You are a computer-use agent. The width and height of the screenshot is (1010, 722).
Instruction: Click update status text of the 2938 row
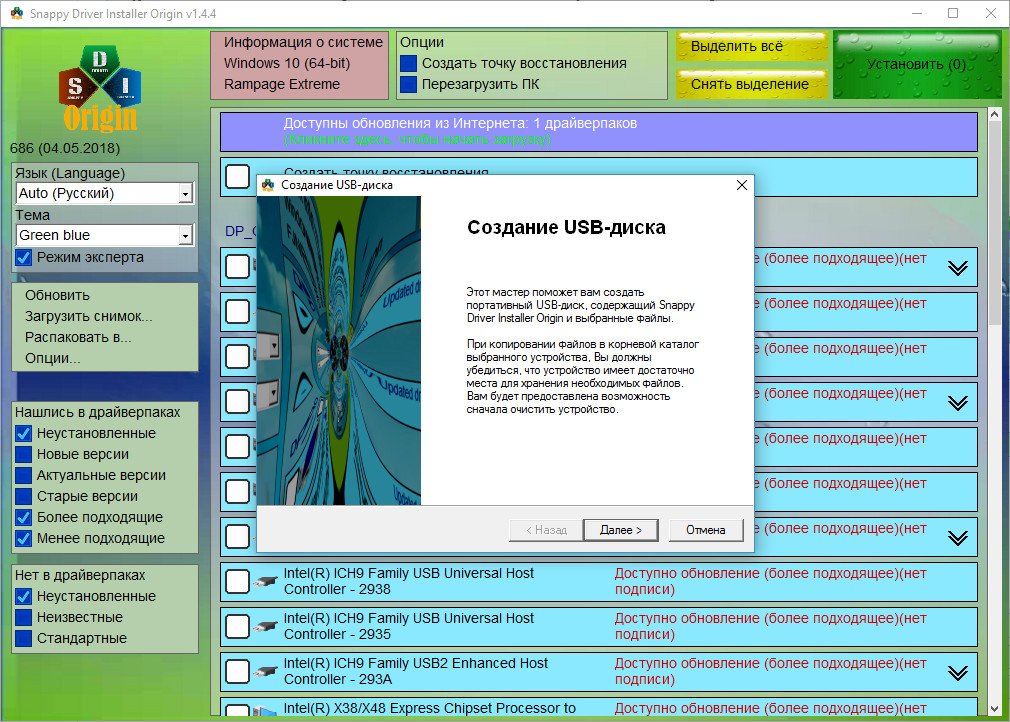tap(770, 582)
